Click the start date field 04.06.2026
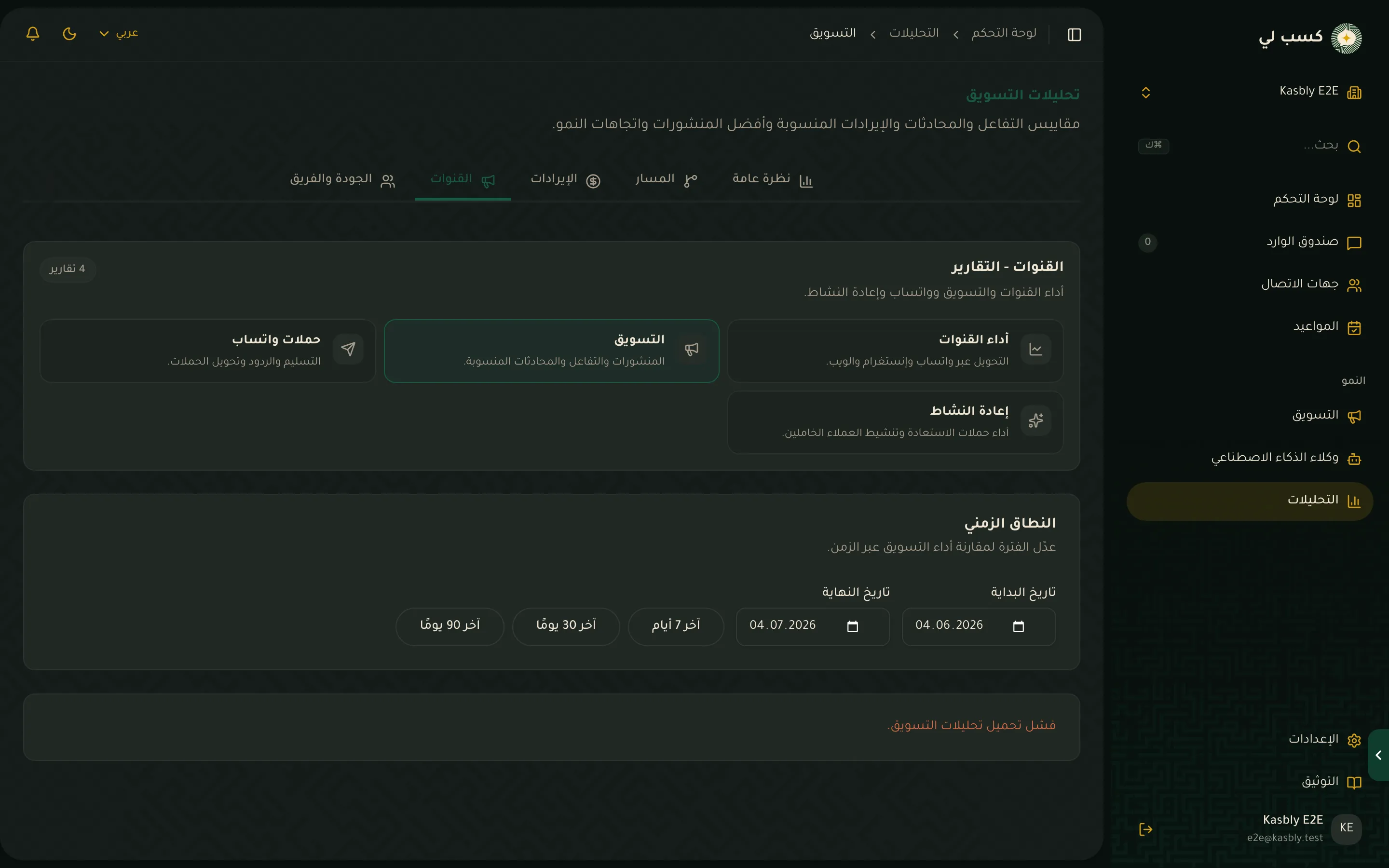This screenshot has height=868, width=1389. 979,626
